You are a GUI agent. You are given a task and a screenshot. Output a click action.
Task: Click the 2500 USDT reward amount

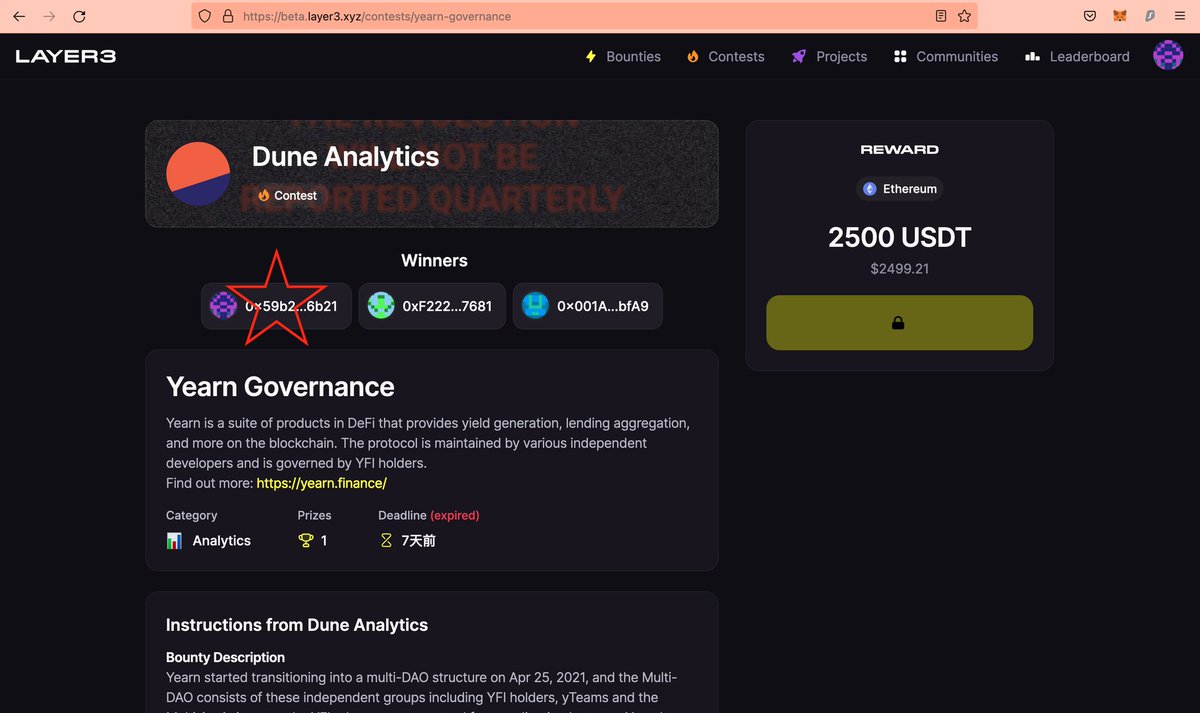[899, 238]
